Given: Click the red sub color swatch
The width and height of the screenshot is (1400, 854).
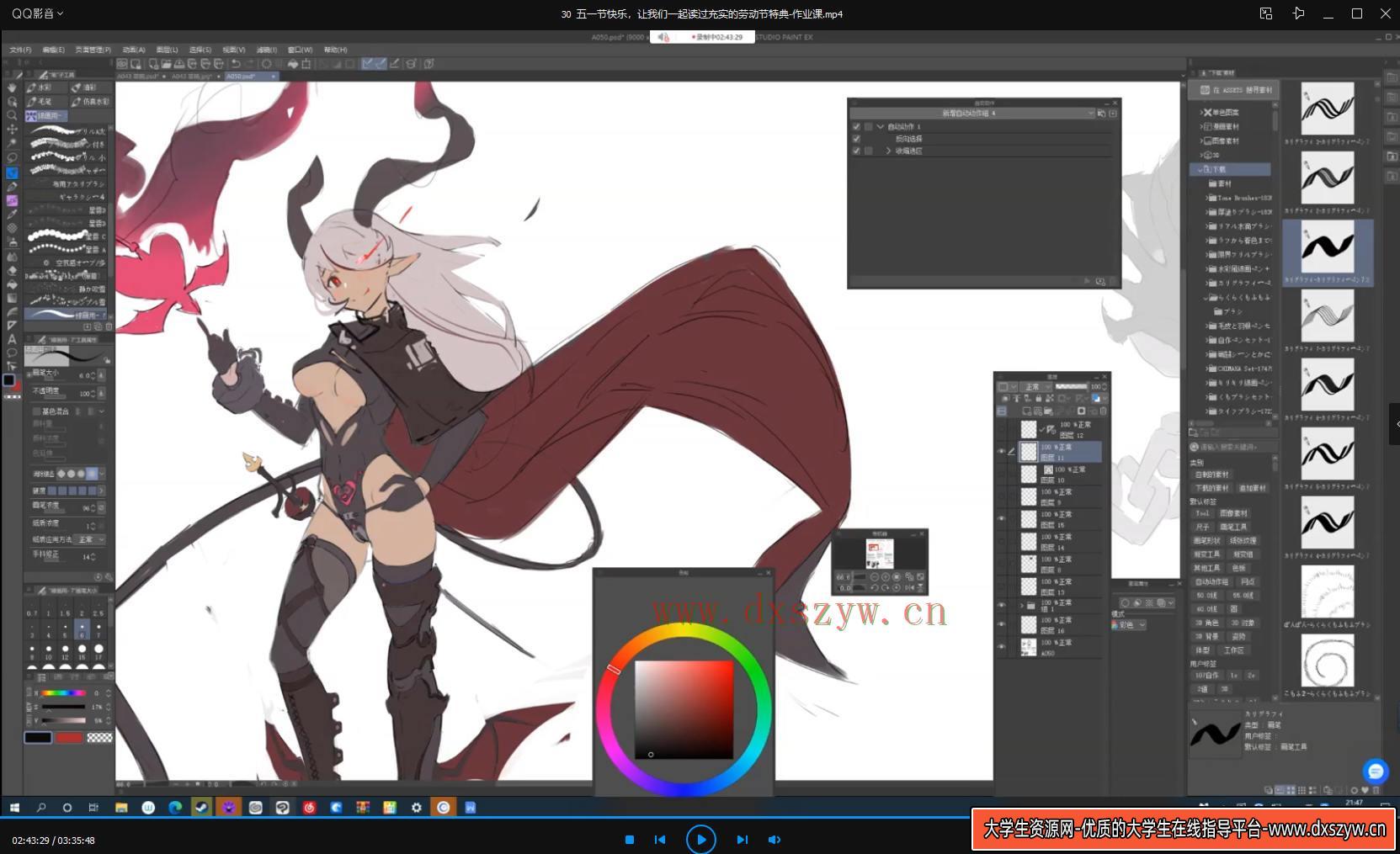Looking at the screenshot, I should click(x=69, y=738).
